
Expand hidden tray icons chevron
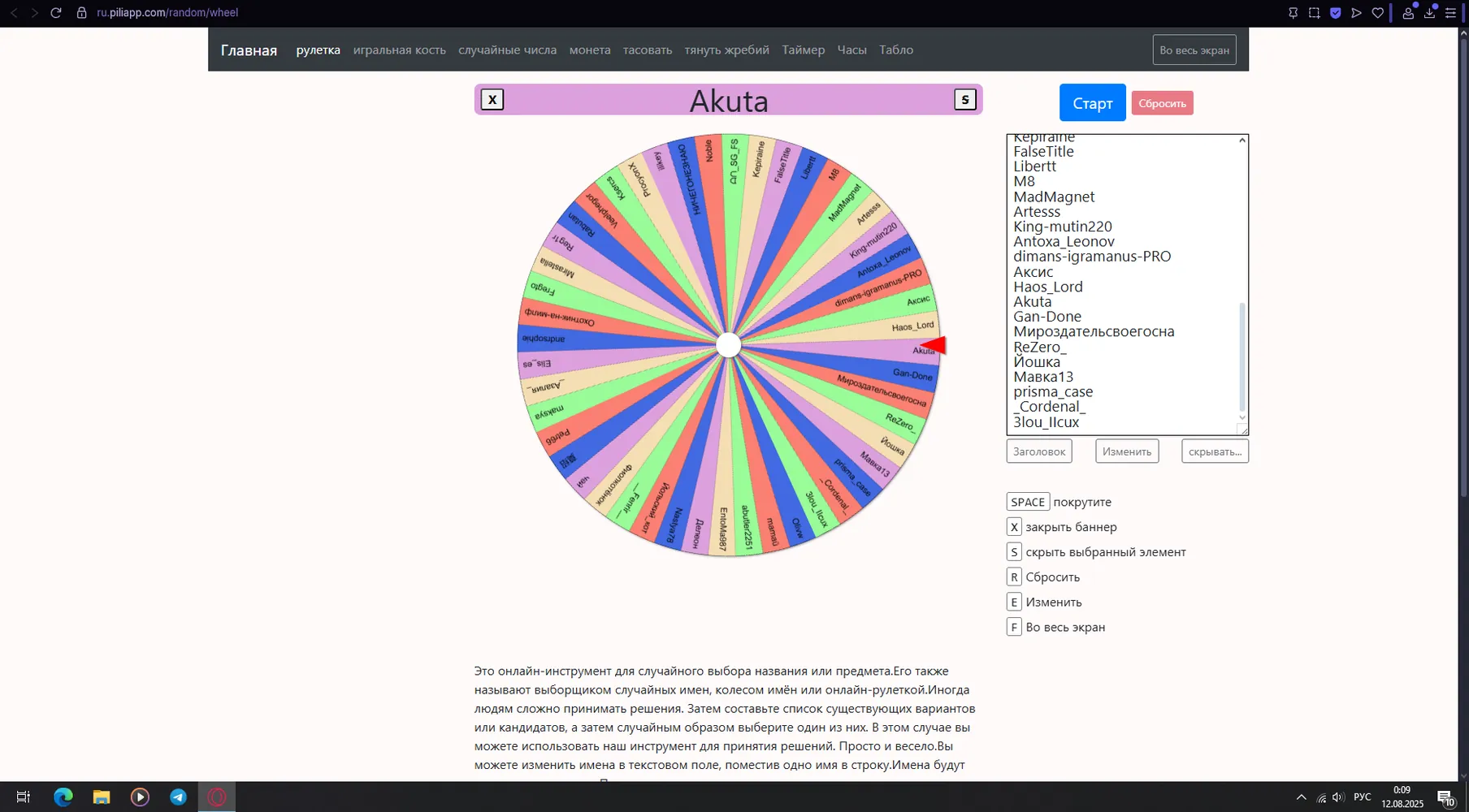click(x=1301, y=797)
